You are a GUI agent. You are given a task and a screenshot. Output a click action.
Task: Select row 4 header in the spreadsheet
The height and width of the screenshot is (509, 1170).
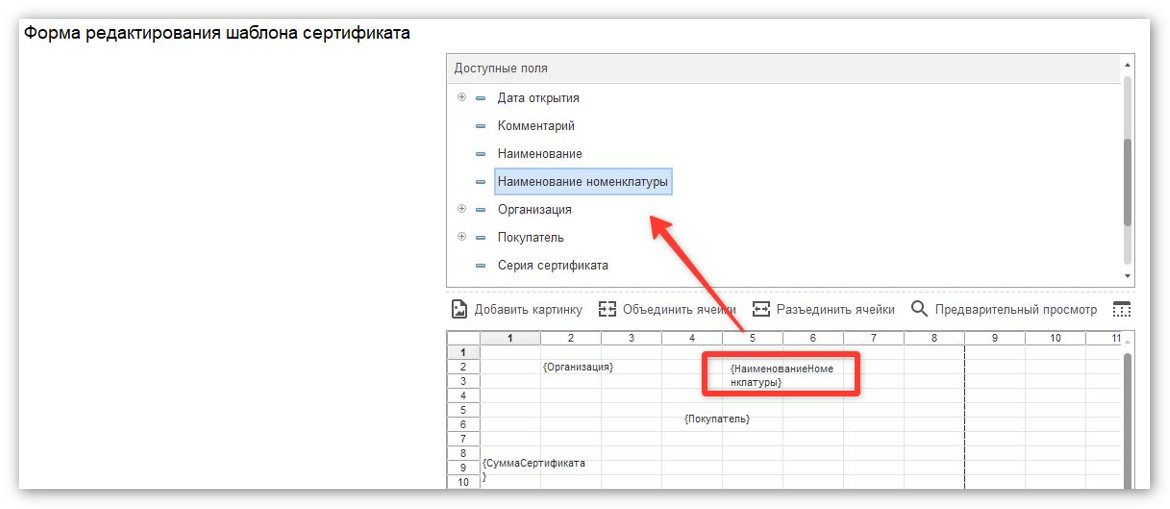pyautogui.click(x=463, y=396)
